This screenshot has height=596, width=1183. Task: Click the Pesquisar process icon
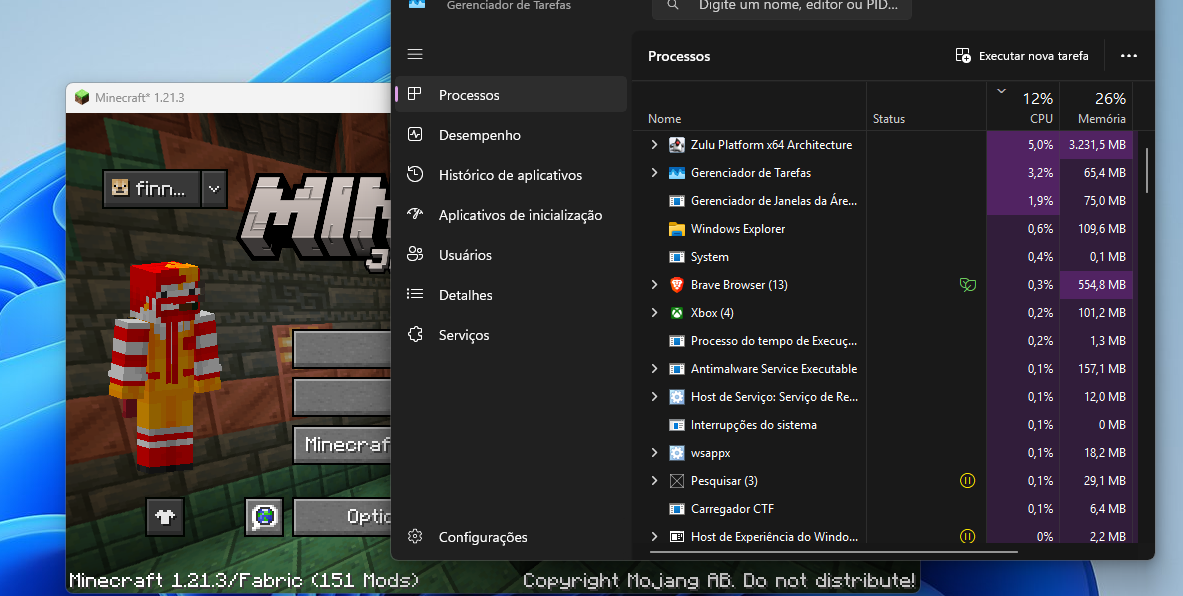pos(677,481)
